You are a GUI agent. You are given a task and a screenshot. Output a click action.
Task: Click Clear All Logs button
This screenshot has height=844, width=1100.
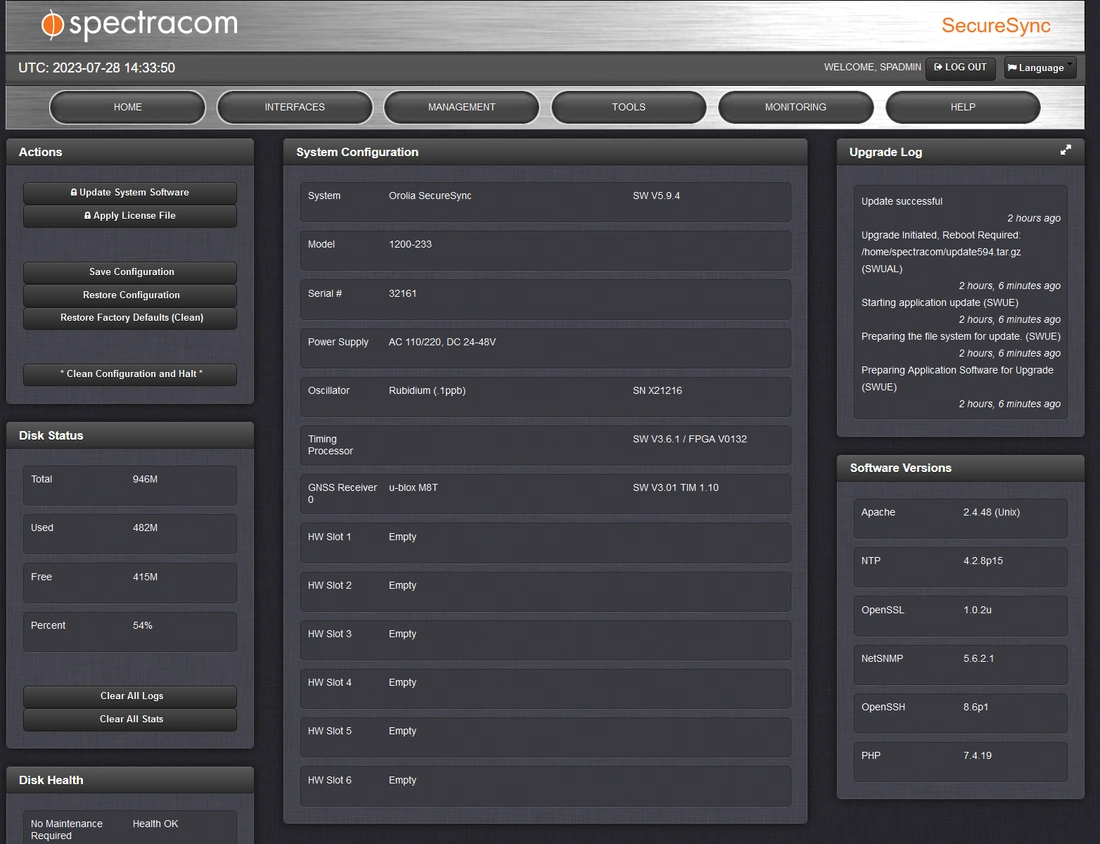[130, 696]
